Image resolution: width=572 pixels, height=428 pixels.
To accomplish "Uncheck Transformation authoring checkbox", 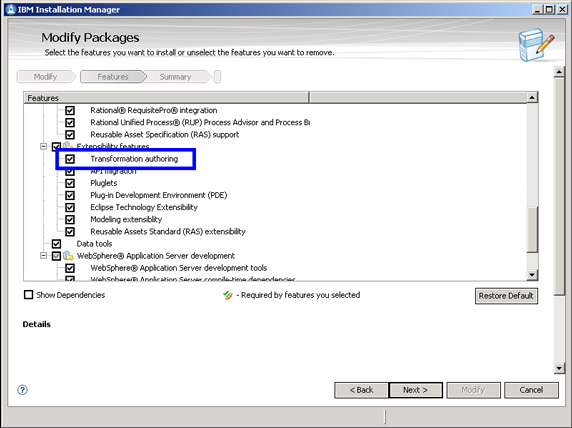I will (x=70, y=159).
